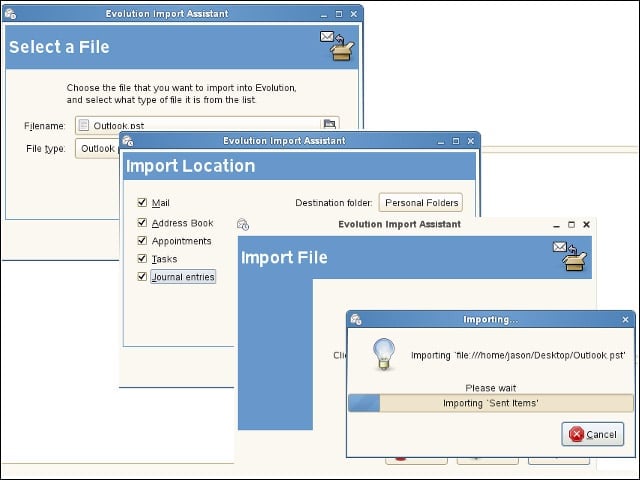Toggle the Address Book checkbox
640x480 pixels.
pyautogui.click(x=142, y=222)
